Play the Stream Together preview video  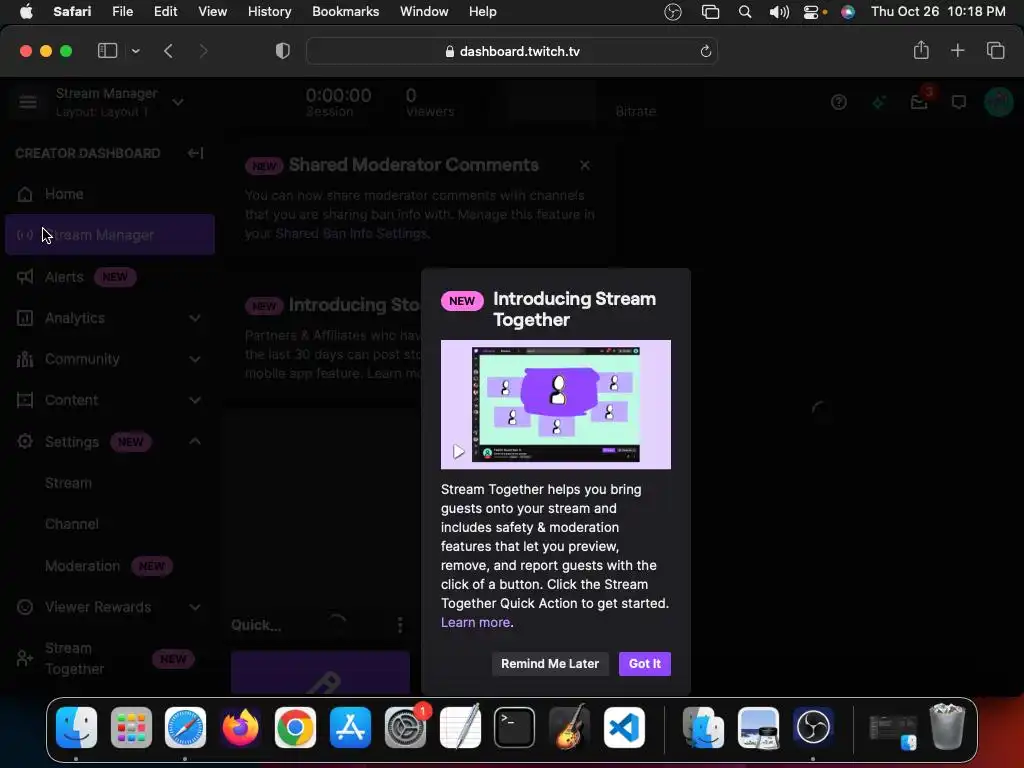pyautogui.click(x=458, y=451)
